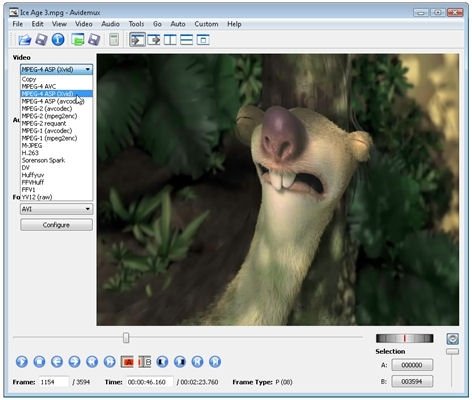Open the bitrate Calculator toolbar icon
472x400 pixels.
point(114,40)
